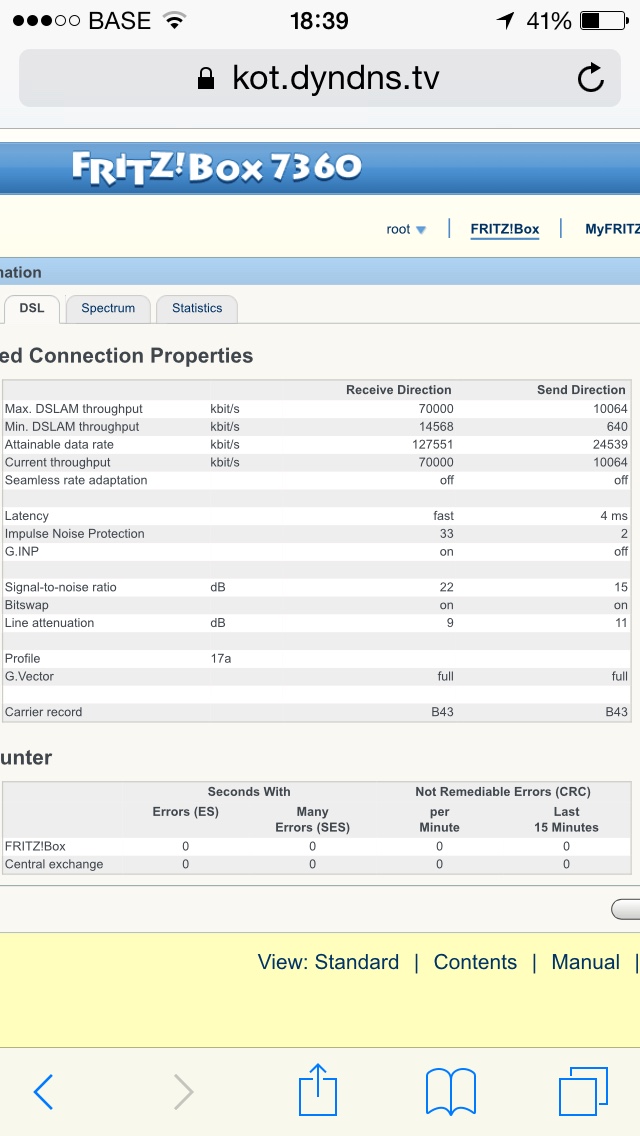Select the DSL tab
The width and height of the screenshot is (640, 1136).
[x=31, y=308]
